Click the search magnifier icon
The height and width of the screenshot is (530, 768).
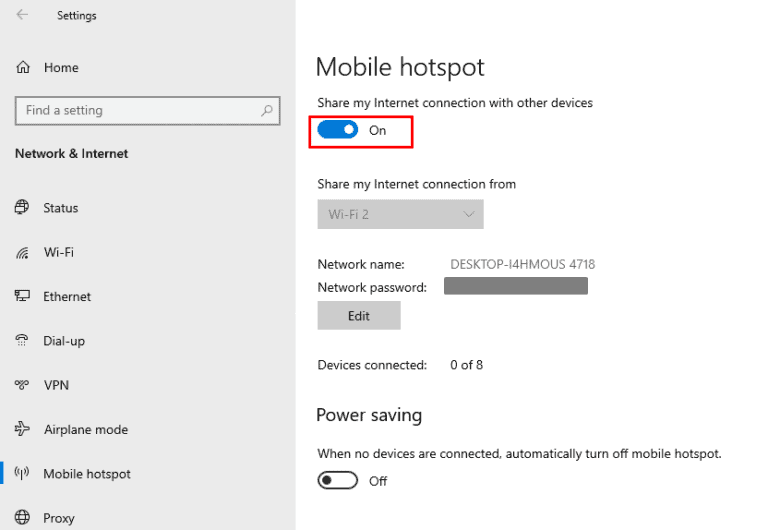point(267,111)
